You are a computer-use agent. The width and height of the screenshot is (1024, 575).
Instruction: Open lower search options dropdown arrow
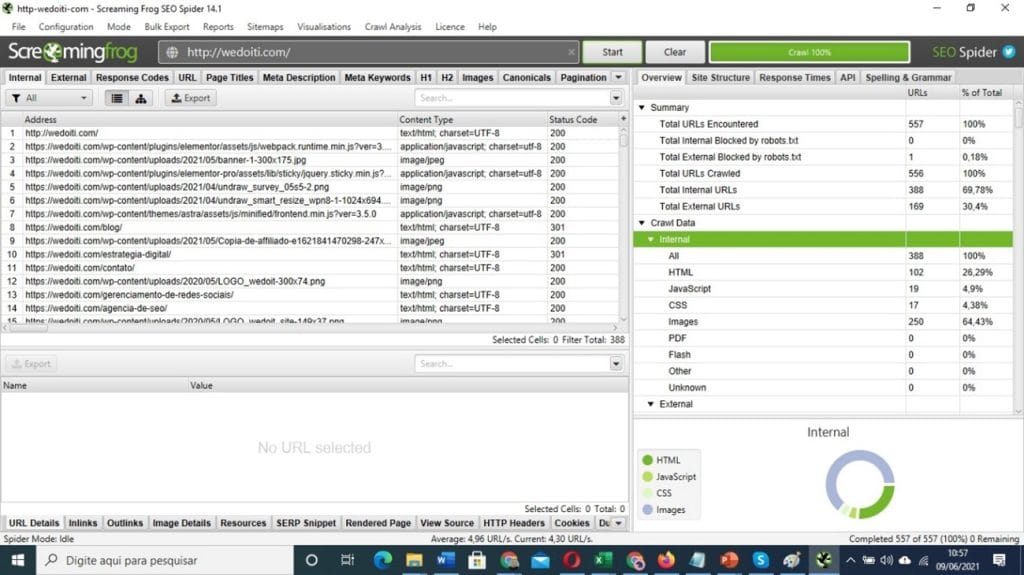[616, 364]
